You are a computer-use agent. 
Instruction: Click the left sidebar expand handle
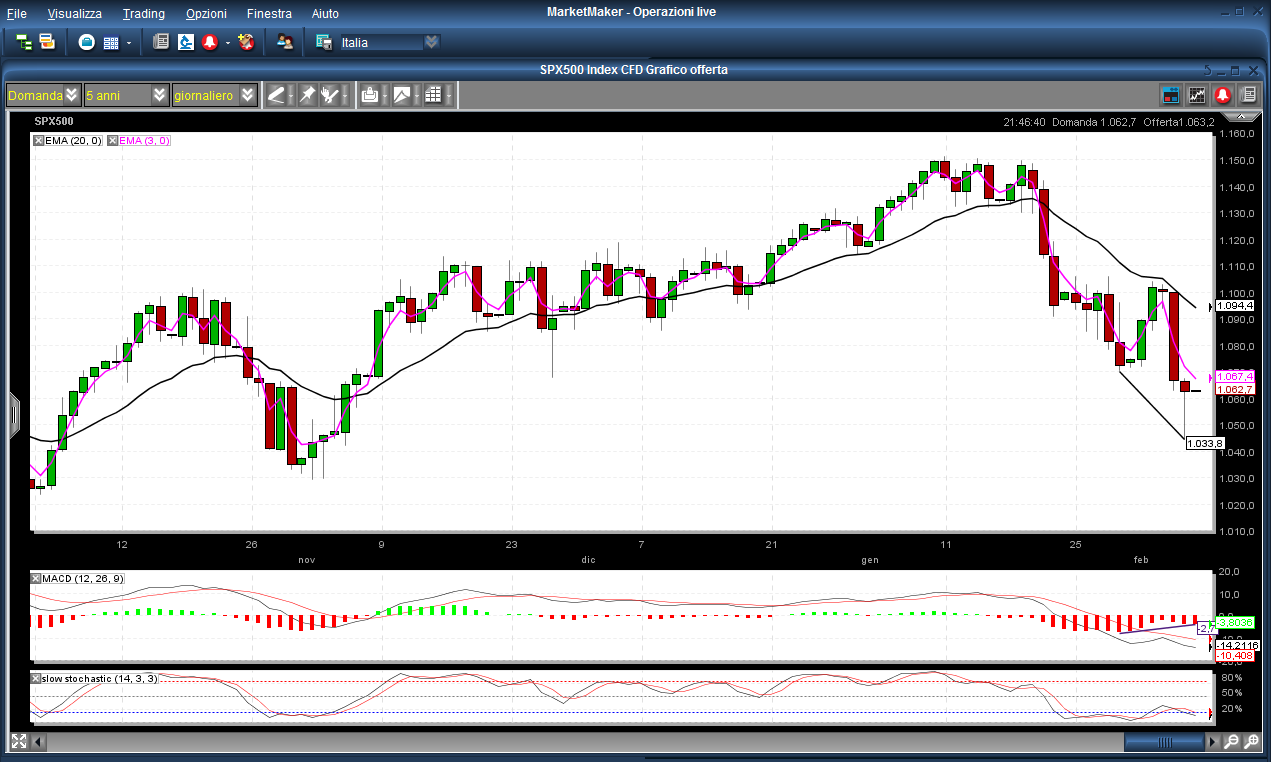pos(14,414)
